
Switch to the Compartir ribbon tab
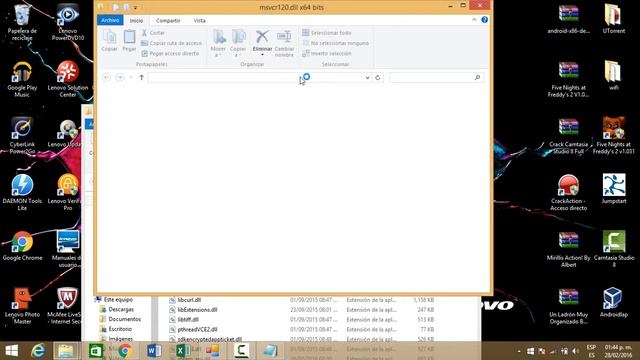coord(168,20)
